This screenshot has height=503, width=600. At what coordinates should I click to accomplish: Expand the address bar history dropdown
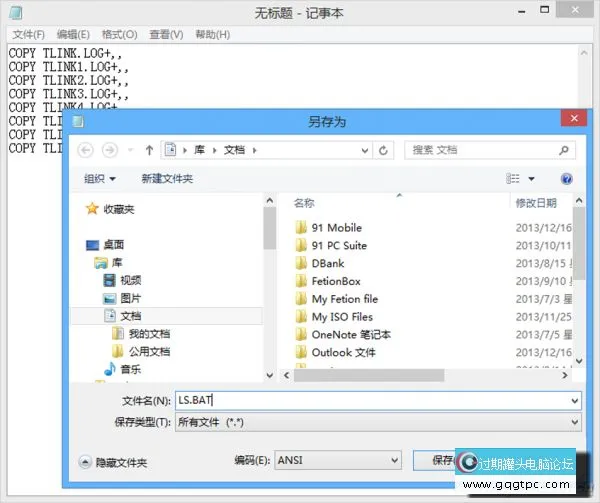(x=365, y=150)
